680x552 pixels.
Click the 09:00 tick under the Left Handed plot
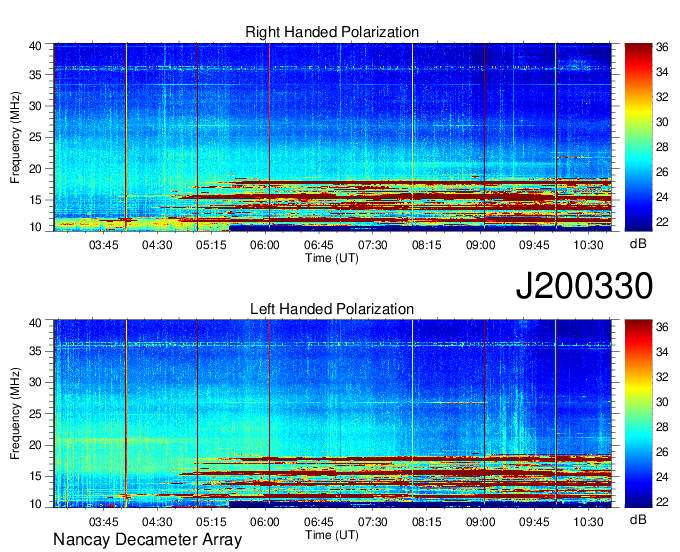[481, 522]
